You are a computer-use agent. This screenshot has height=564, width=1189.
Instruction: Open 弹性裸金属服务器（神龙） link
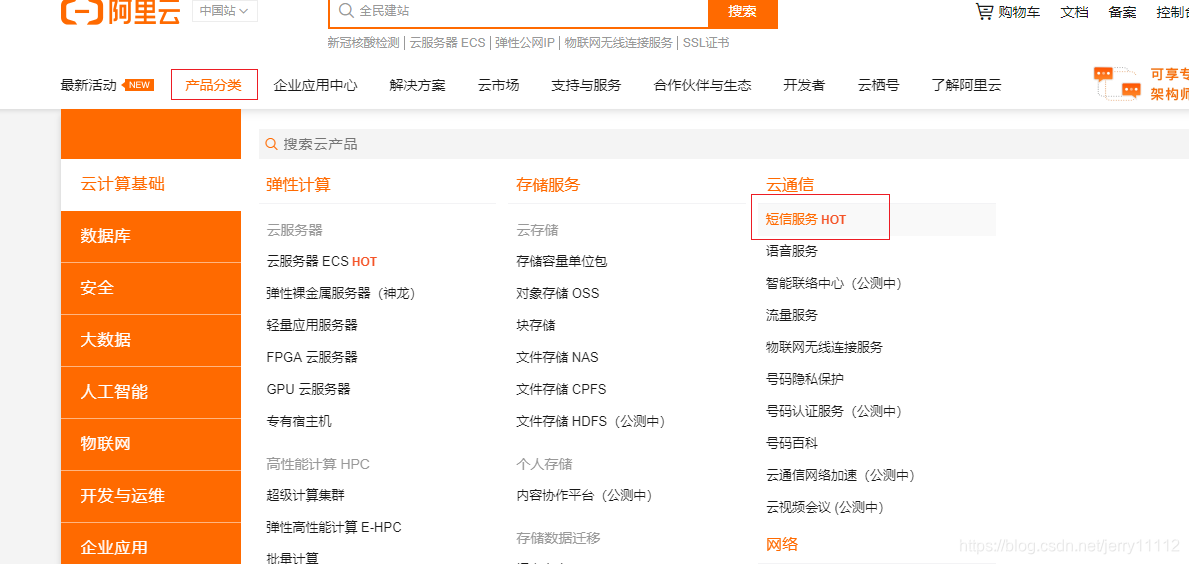point(341,293)
